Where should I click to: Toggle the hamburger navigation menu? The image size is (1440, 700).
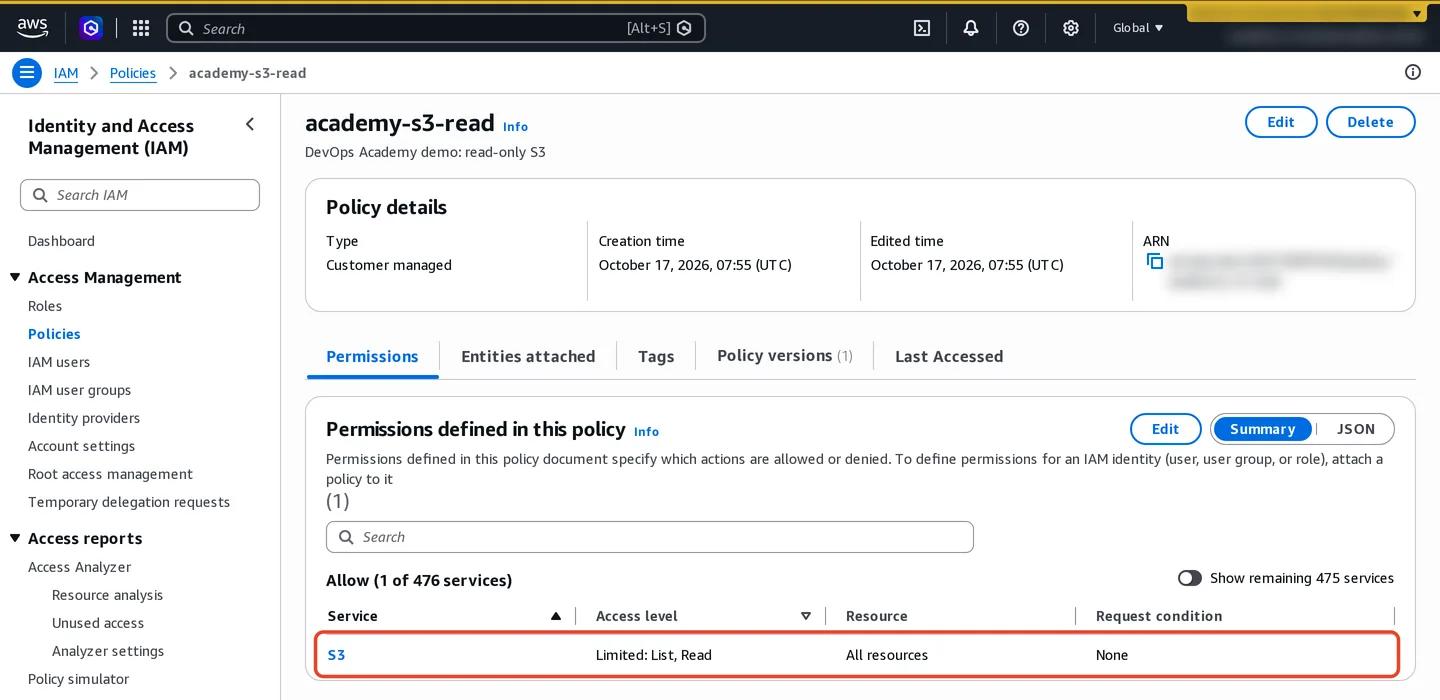tap(27, 73)
